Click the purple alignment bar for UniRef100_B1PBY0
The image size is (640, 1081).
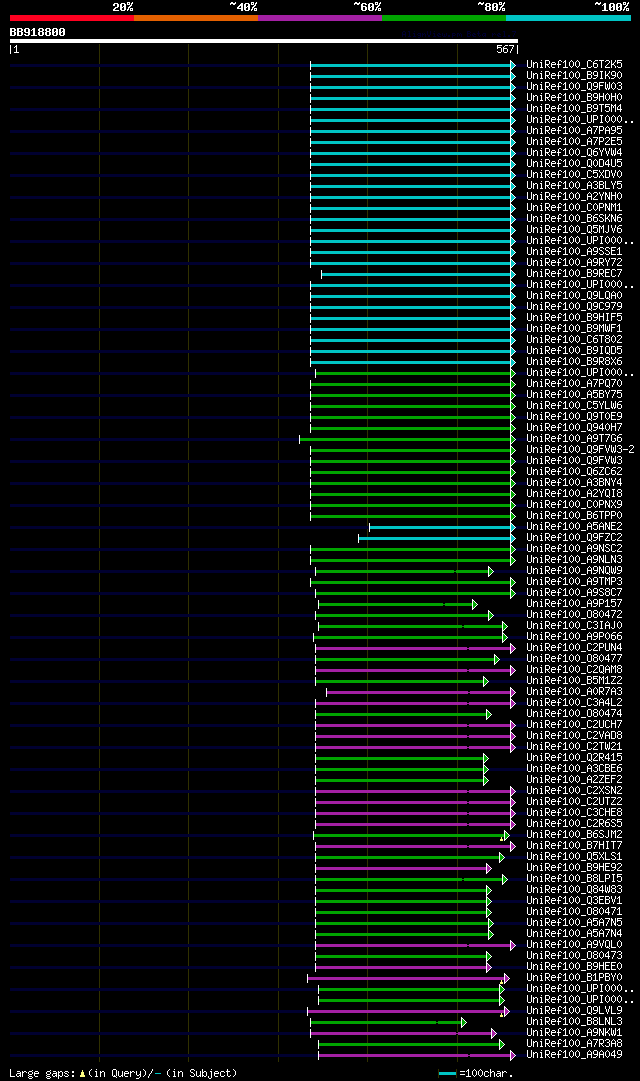tap(408, 979)
